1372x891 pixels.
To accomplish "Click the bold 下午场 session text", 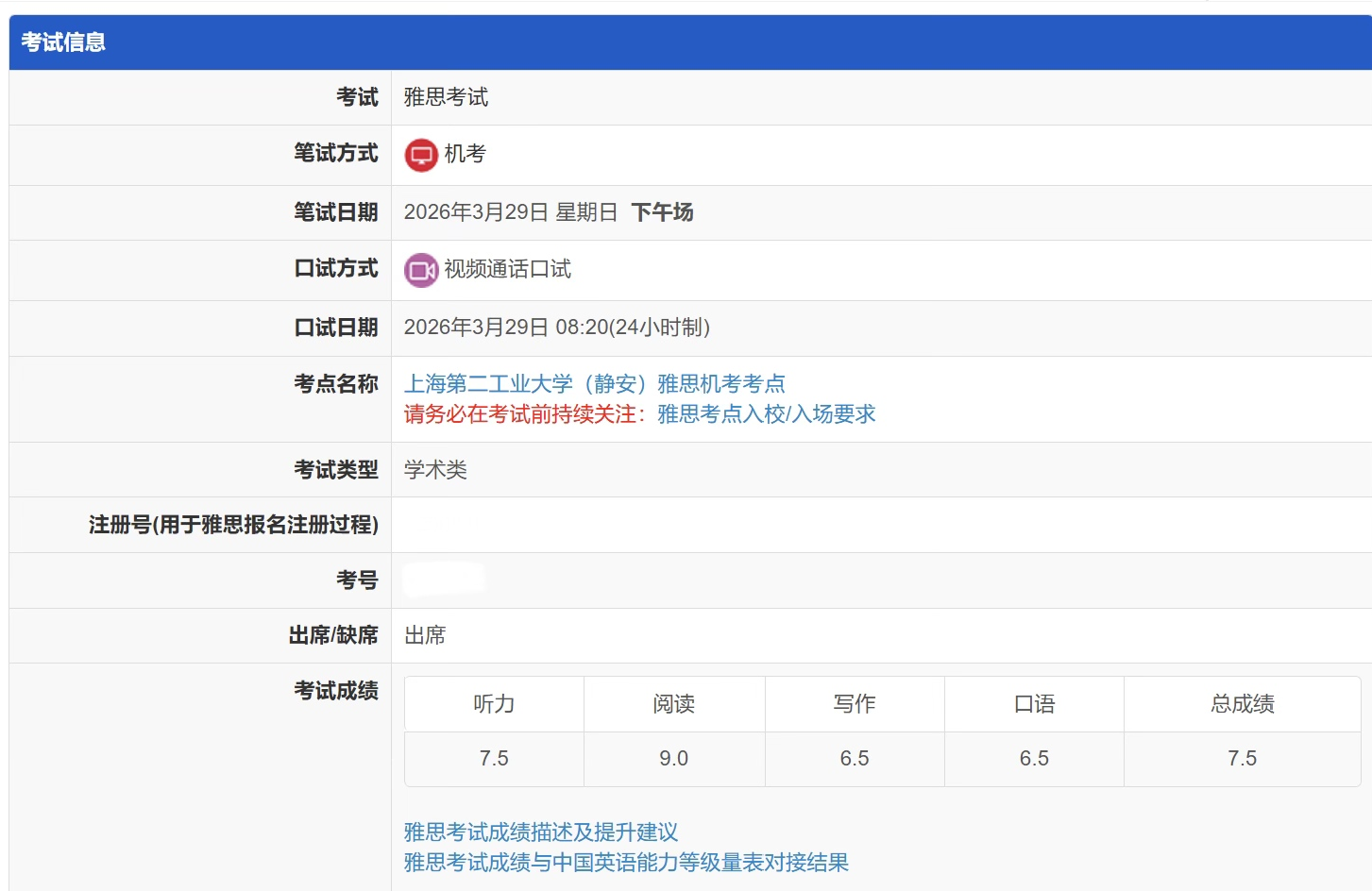I will [662, 212].
